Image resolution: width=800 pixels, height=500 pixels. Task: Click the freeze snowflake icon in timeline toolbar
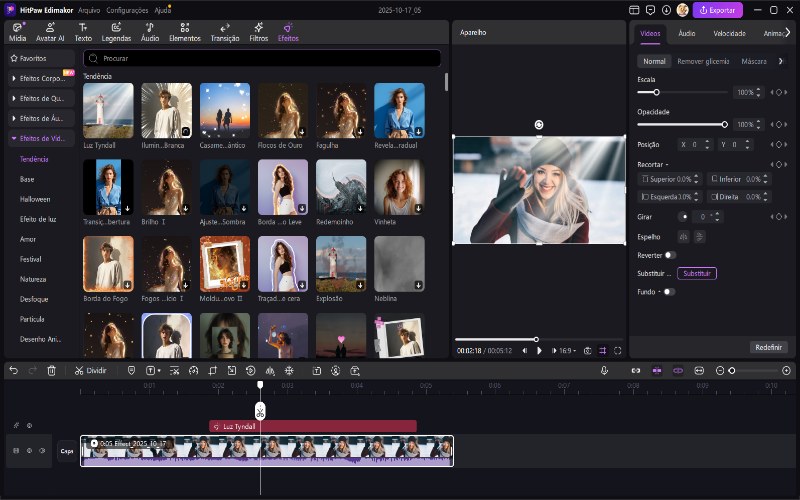point(289,370)
